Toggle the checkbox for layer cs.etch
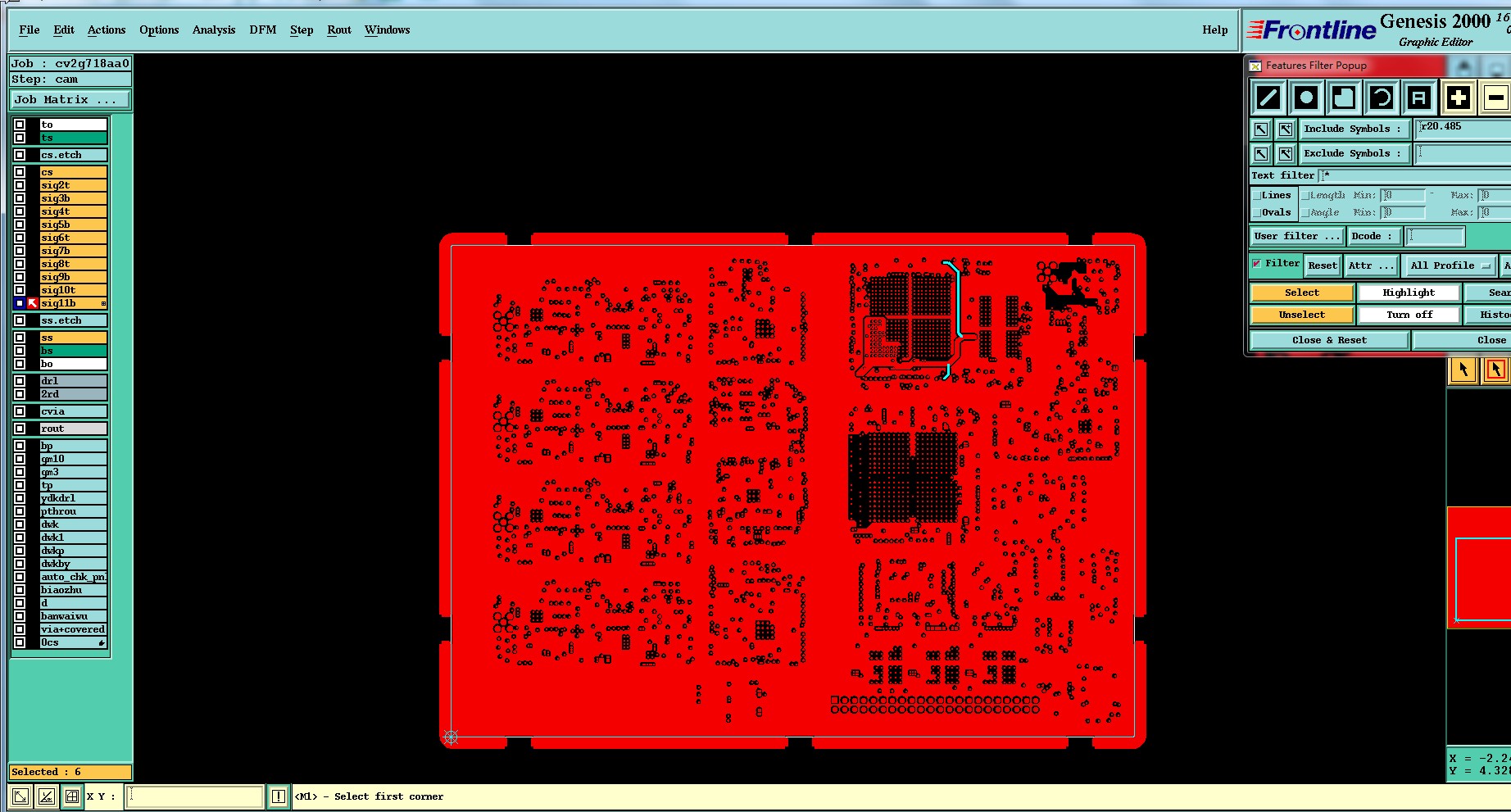 click(20, 155)
